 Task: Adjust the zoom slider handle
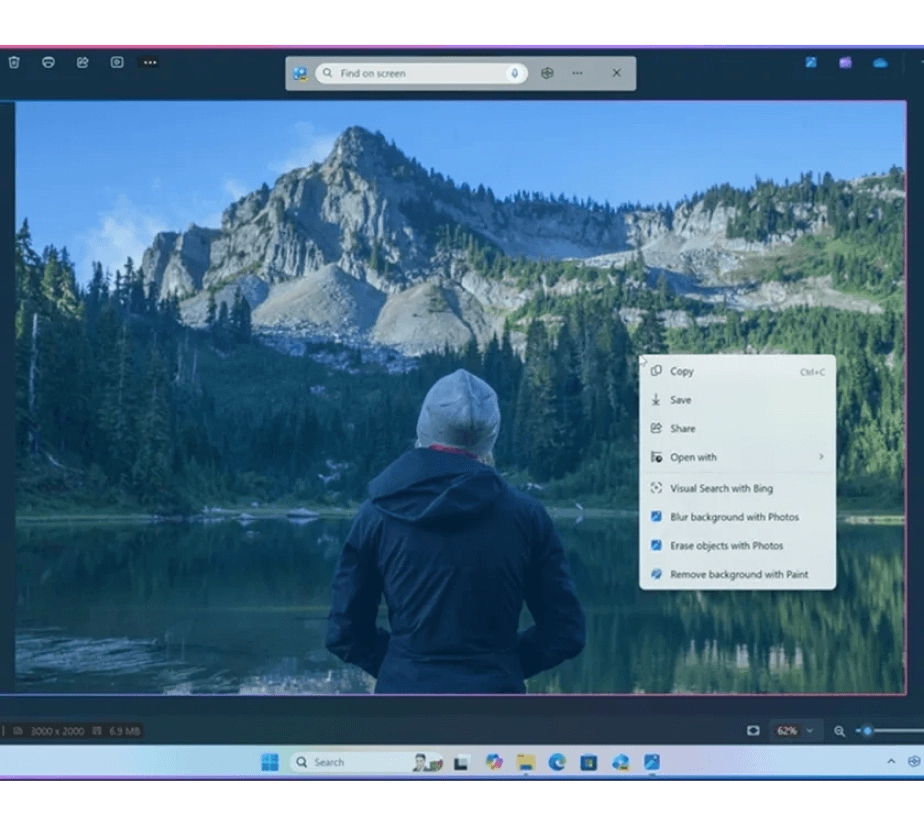point(867,731)
